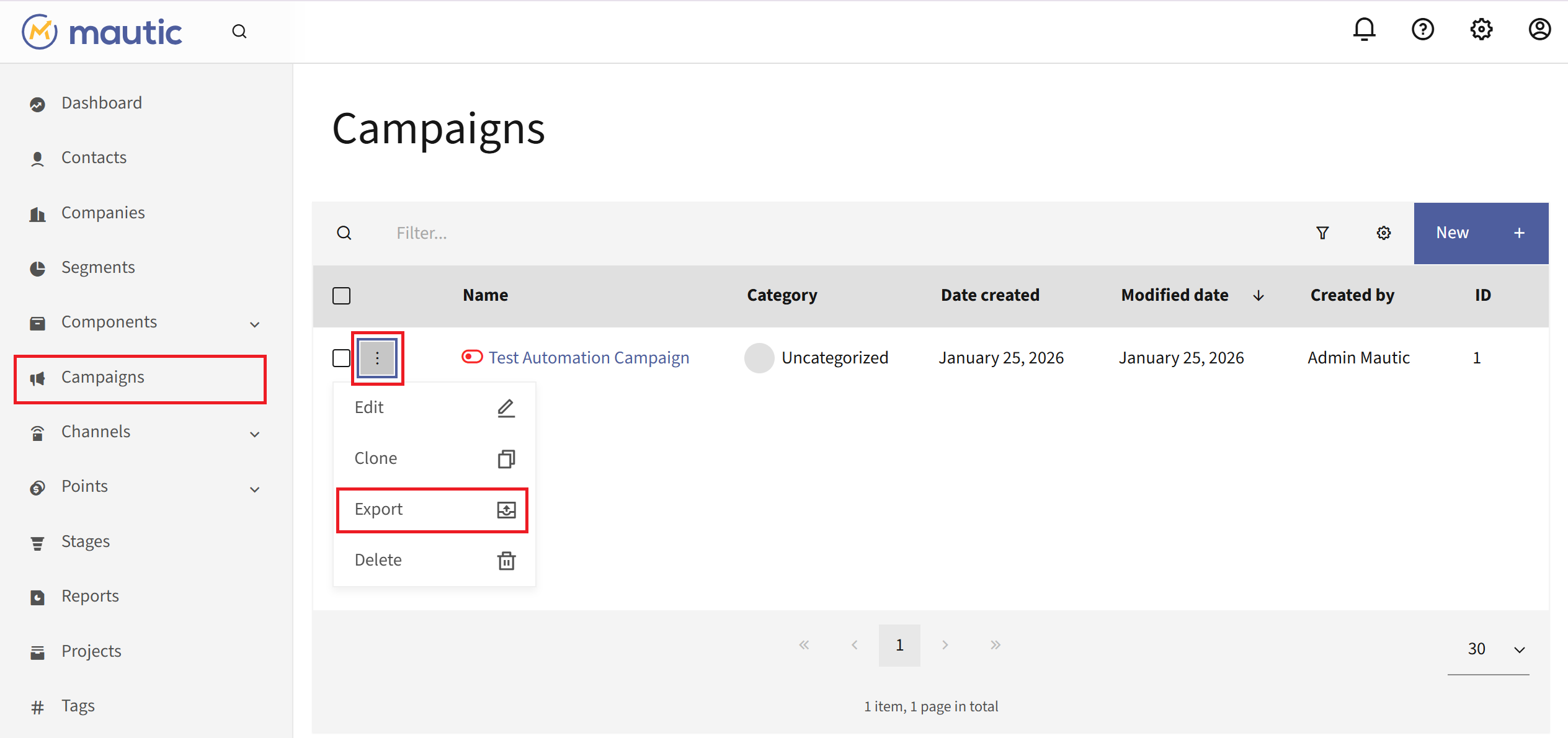This screenshot has width=1568, height=738.
Task: Go to next page arrow
Action: click(945, 645)
